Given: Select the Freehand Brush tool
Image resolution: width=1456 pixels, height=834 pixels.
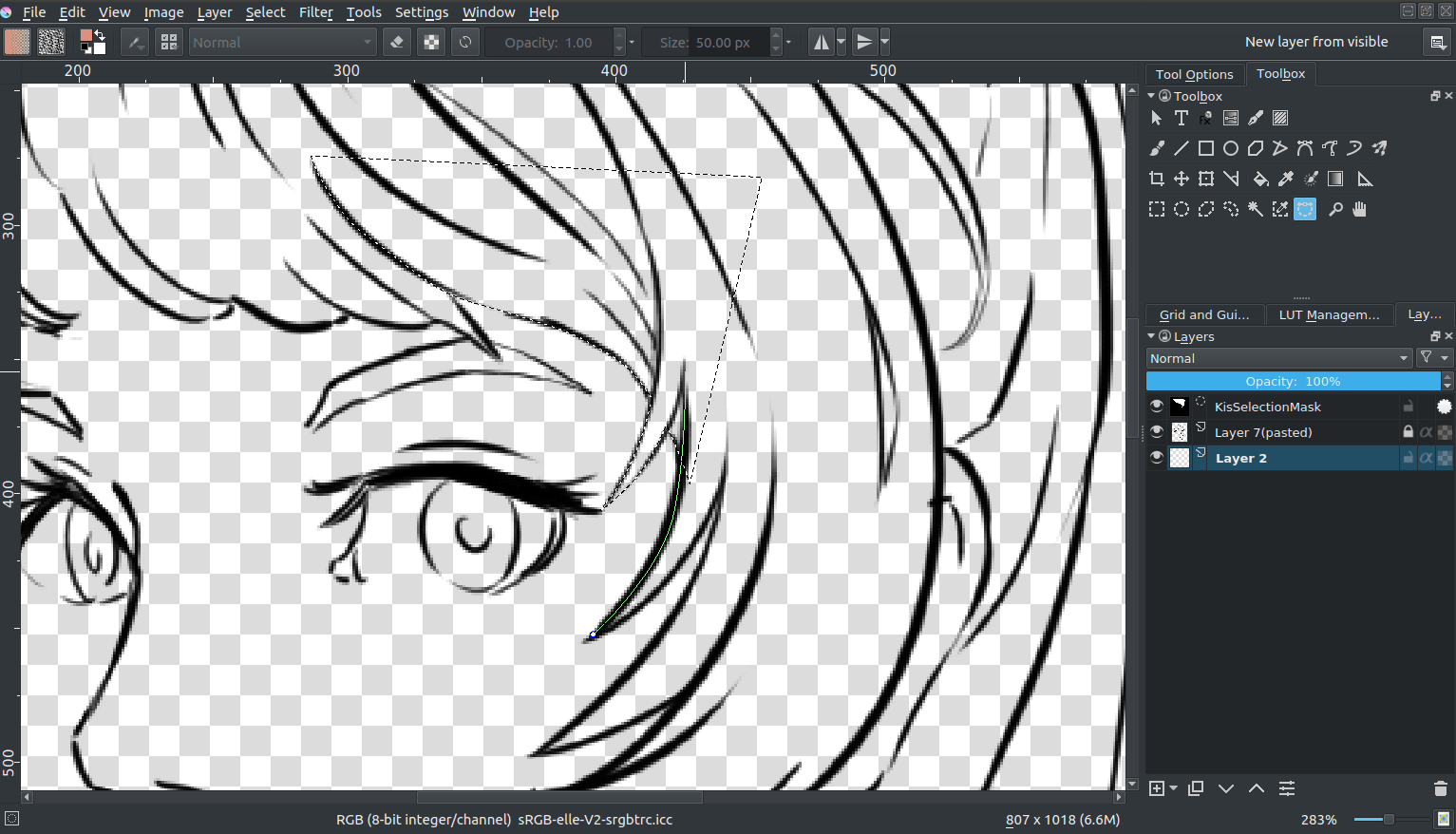Looking at the screenshot, I should [x=1157, y=148].
